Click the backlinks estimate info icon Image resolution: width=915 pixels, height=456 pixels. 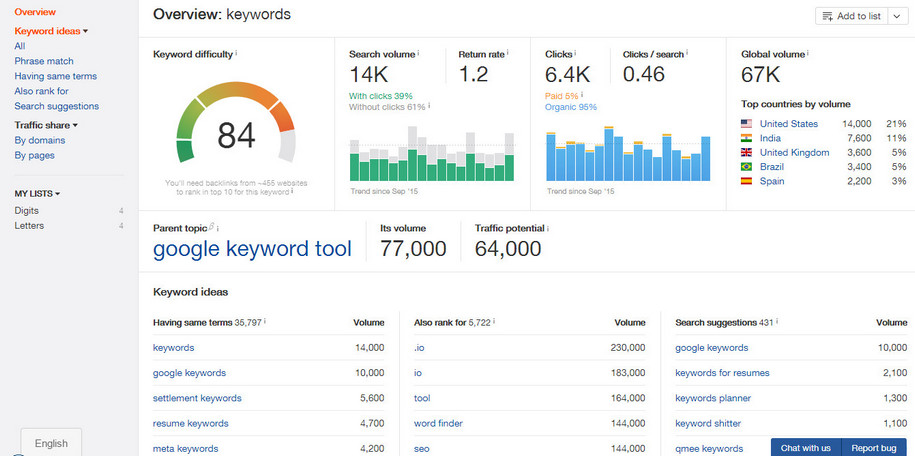292,191
